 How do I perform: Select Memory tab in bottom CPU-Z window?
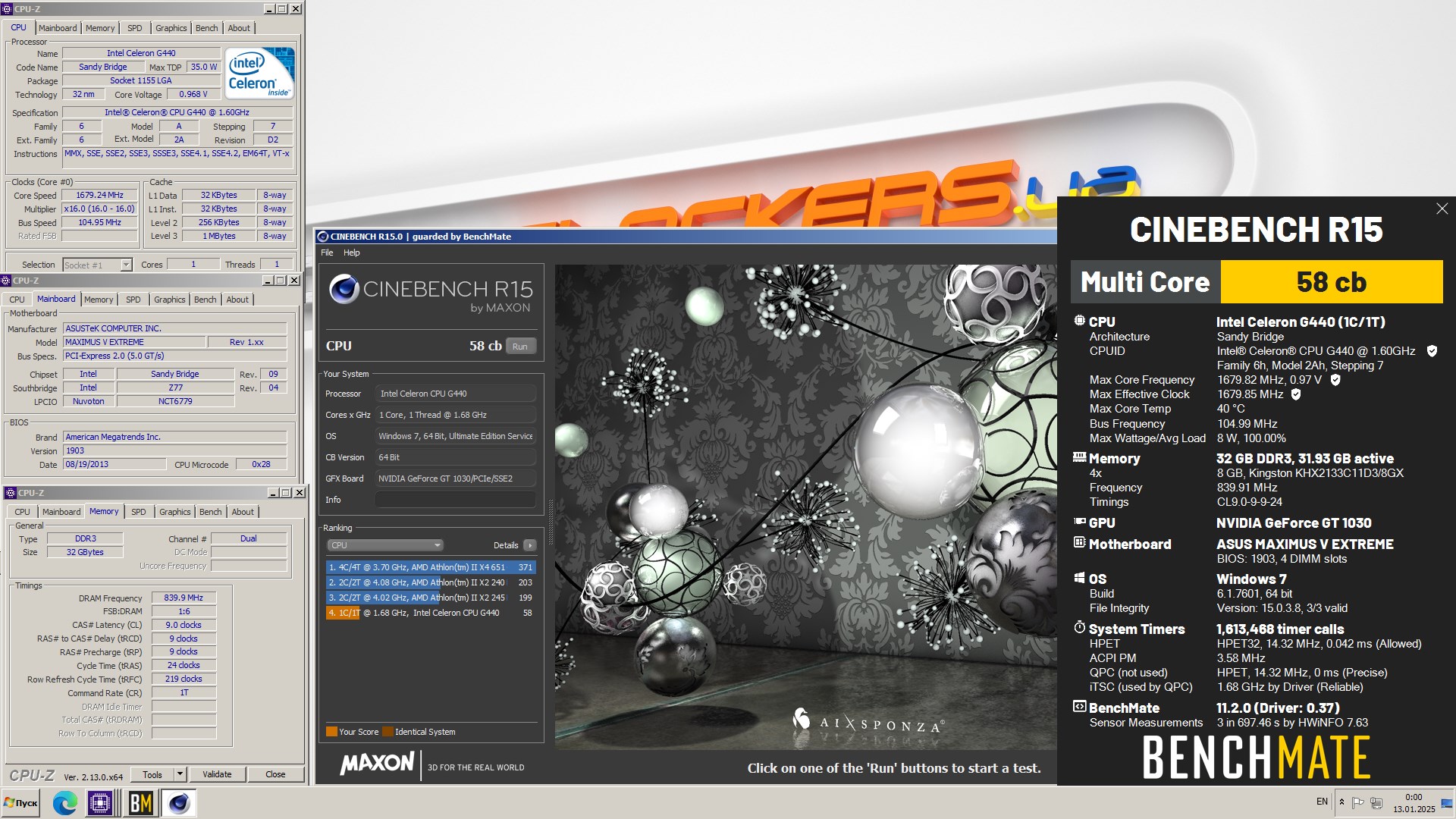point(104,511)
